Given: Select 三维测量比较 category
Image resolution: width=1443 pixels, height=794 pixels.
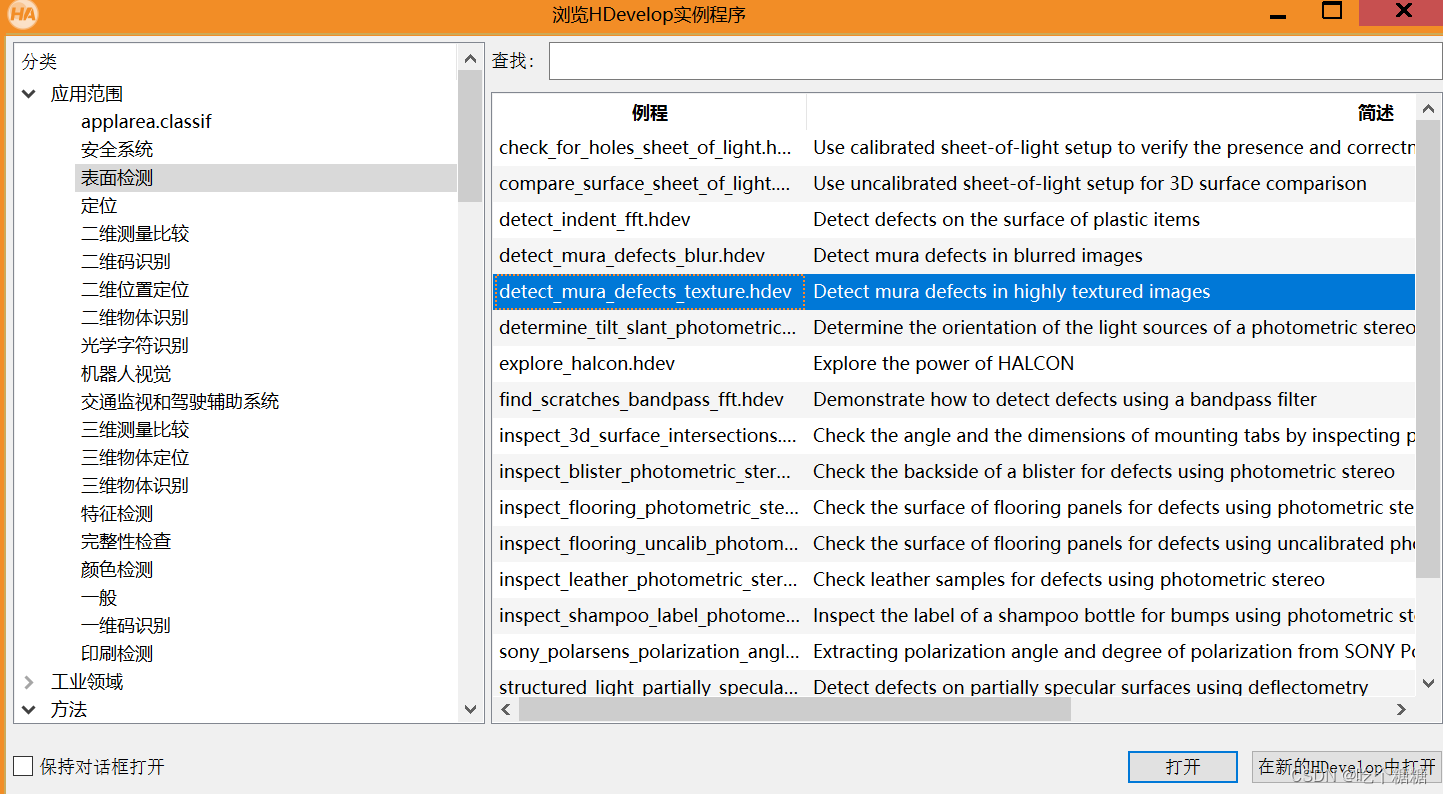Looking at the screenshot, I should (x=135, y=430).
